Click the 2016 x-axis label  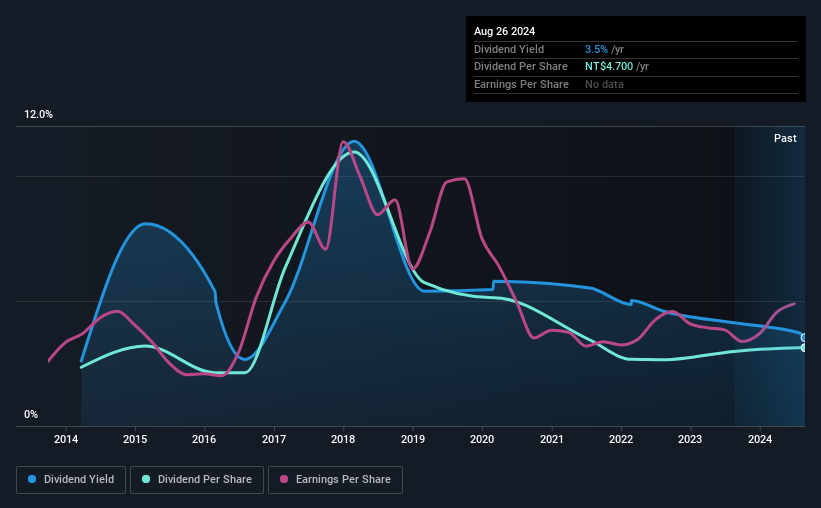point(204,439)
